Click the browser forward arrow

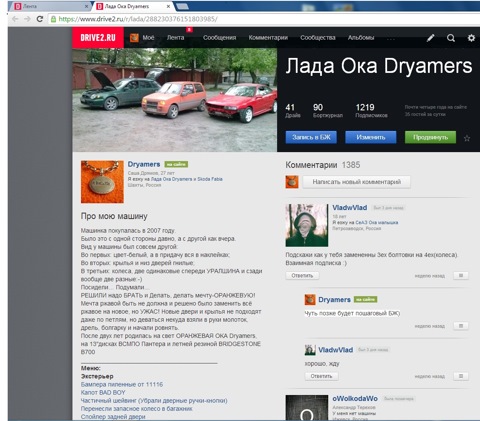[x=27, y=19]
